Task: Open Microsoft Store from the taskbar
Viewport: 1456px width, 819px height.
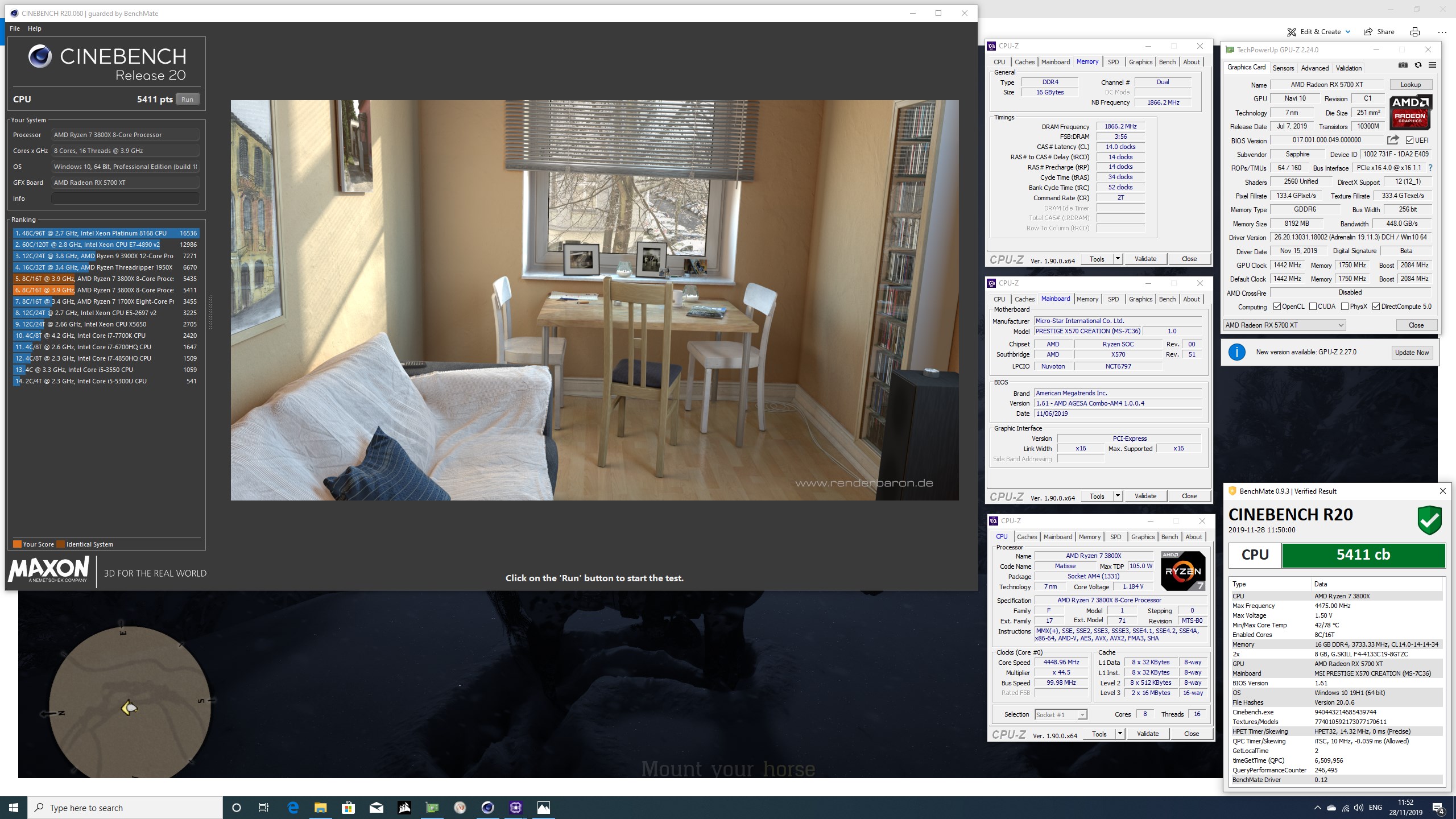Action: (x=348, y=808)
